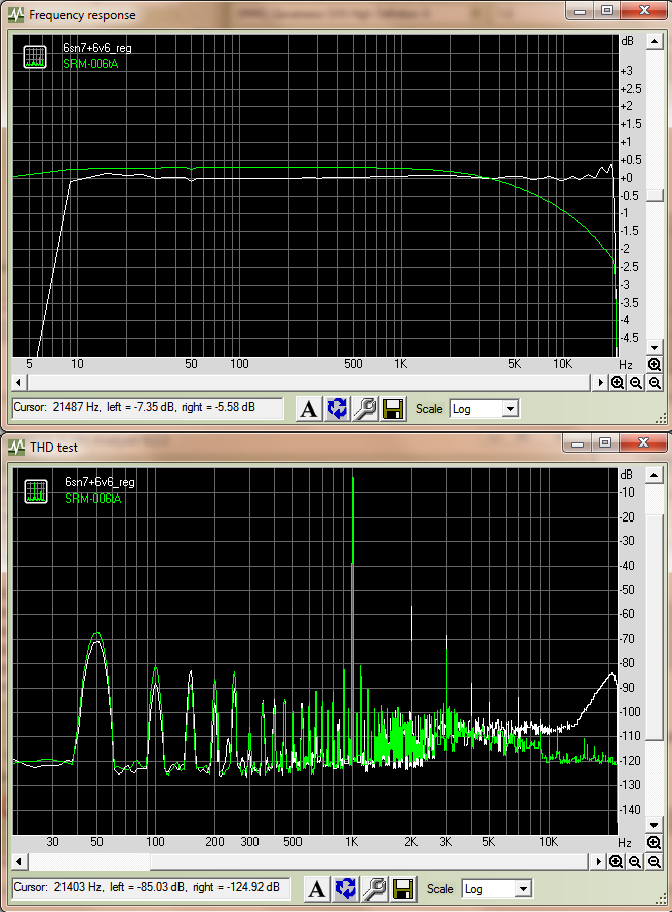Close the THD test window
Viewport: 672px width, 912px height.
pos(642,443)
